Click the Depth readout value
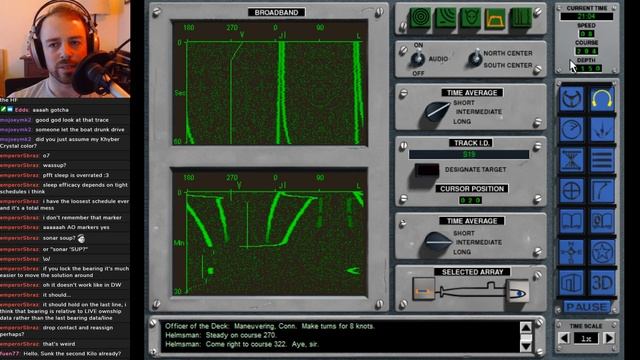Screen dimensions: 640x360 (588, 68)
